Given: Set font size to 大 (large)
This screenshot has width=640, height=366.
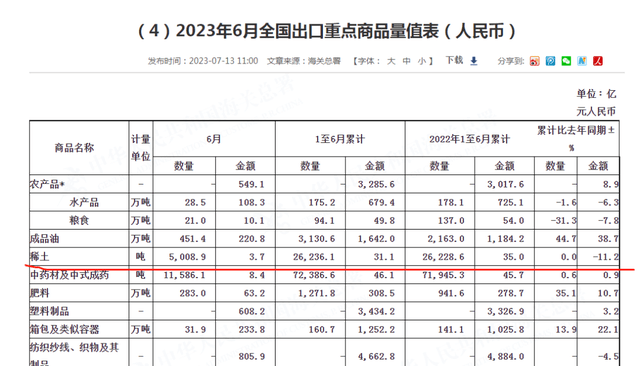Looking at the screenshot, I should pyautogui.click(x=391, y=61).
